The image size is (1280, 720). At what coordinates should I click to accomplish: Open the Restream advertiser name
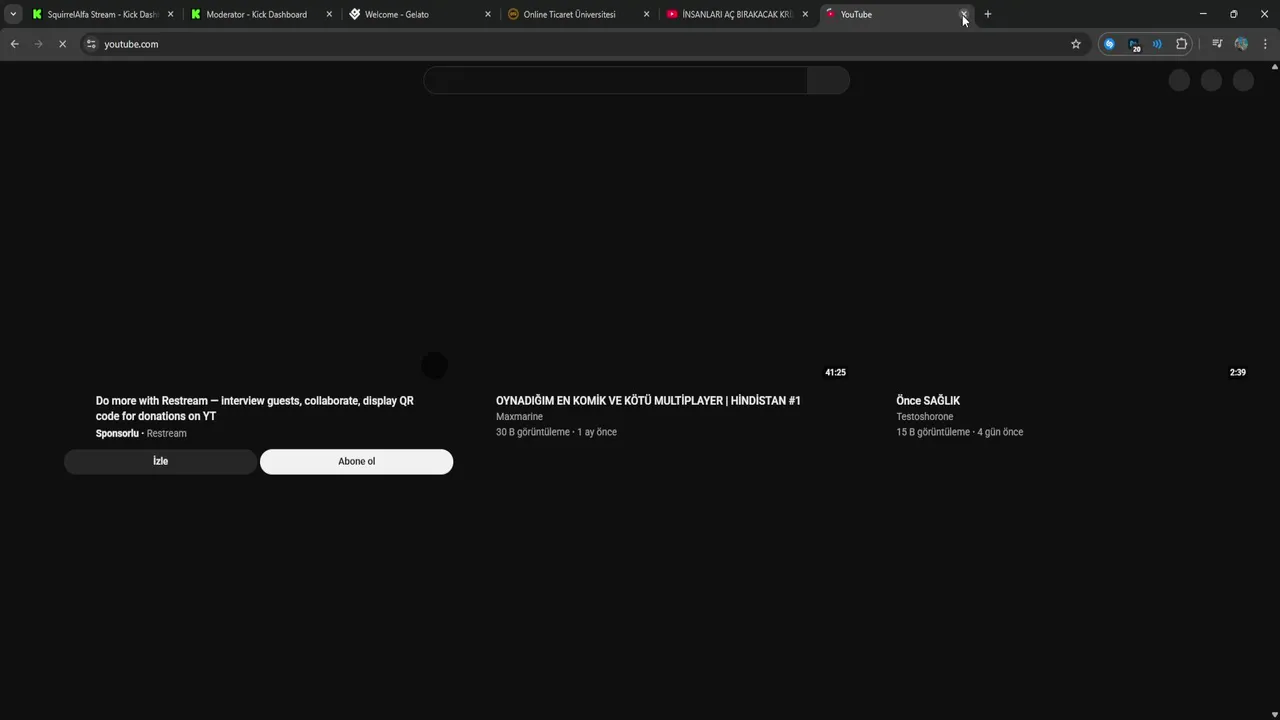click(167, 433)
